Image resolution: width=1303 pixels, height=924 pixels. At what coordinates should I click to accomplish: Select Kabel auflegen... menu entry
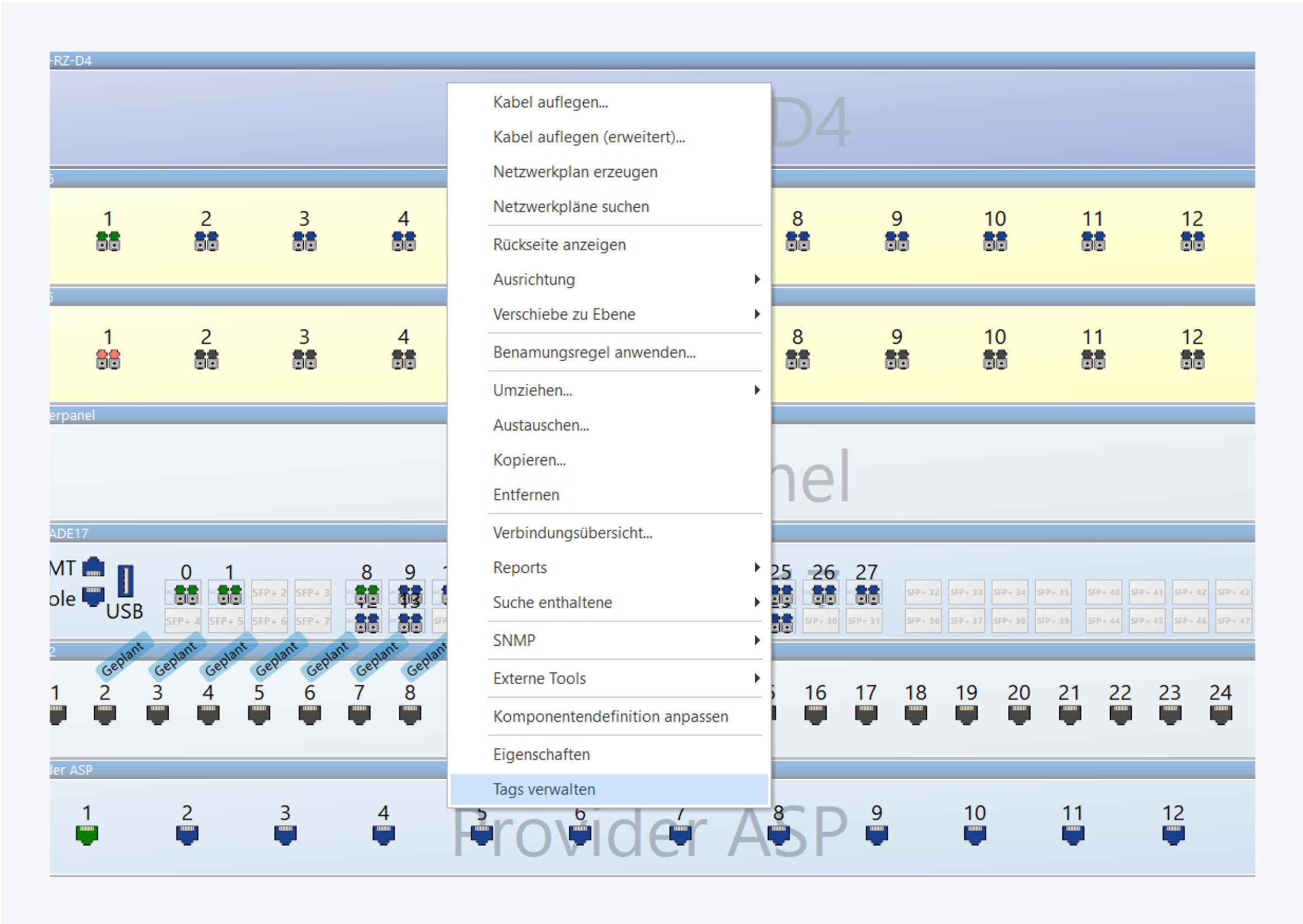[x=550, y=103]
